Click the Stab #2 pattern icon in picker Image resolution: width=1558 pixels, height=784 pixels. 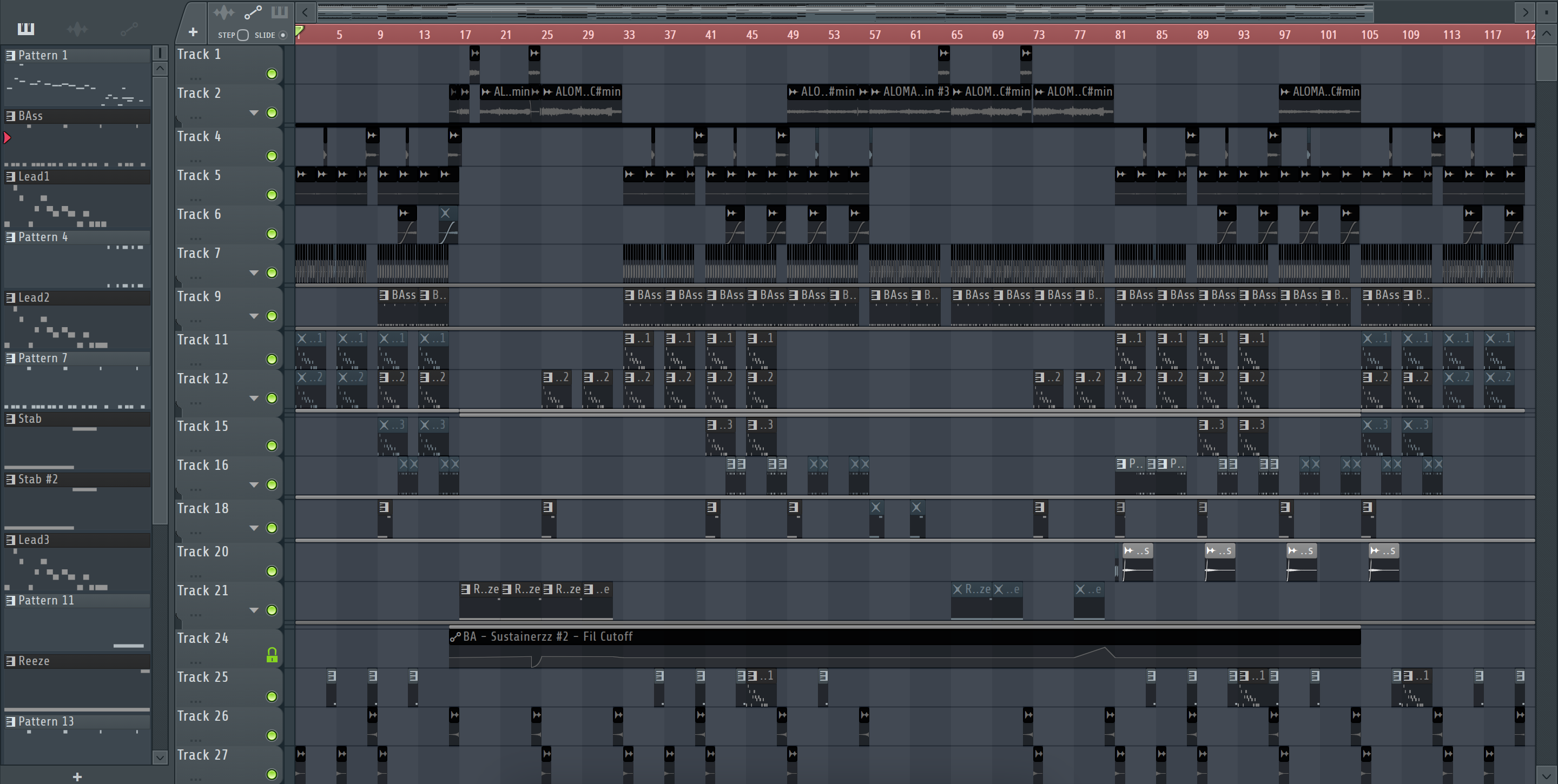click(10, 480)
